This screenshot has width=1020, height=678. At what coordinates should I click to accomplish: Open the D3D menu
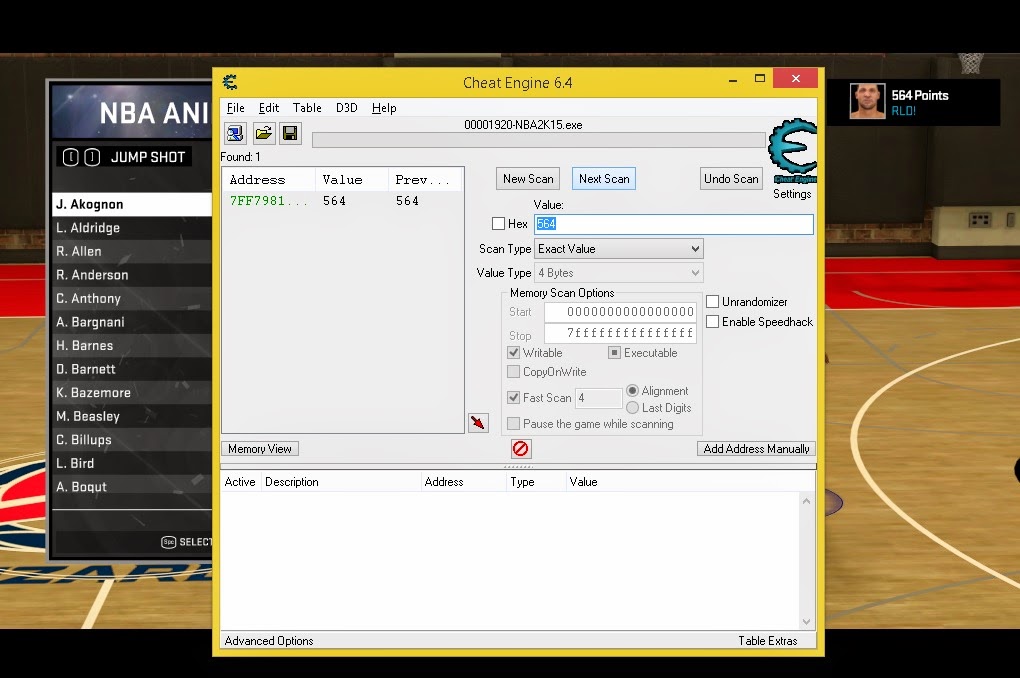347,108
